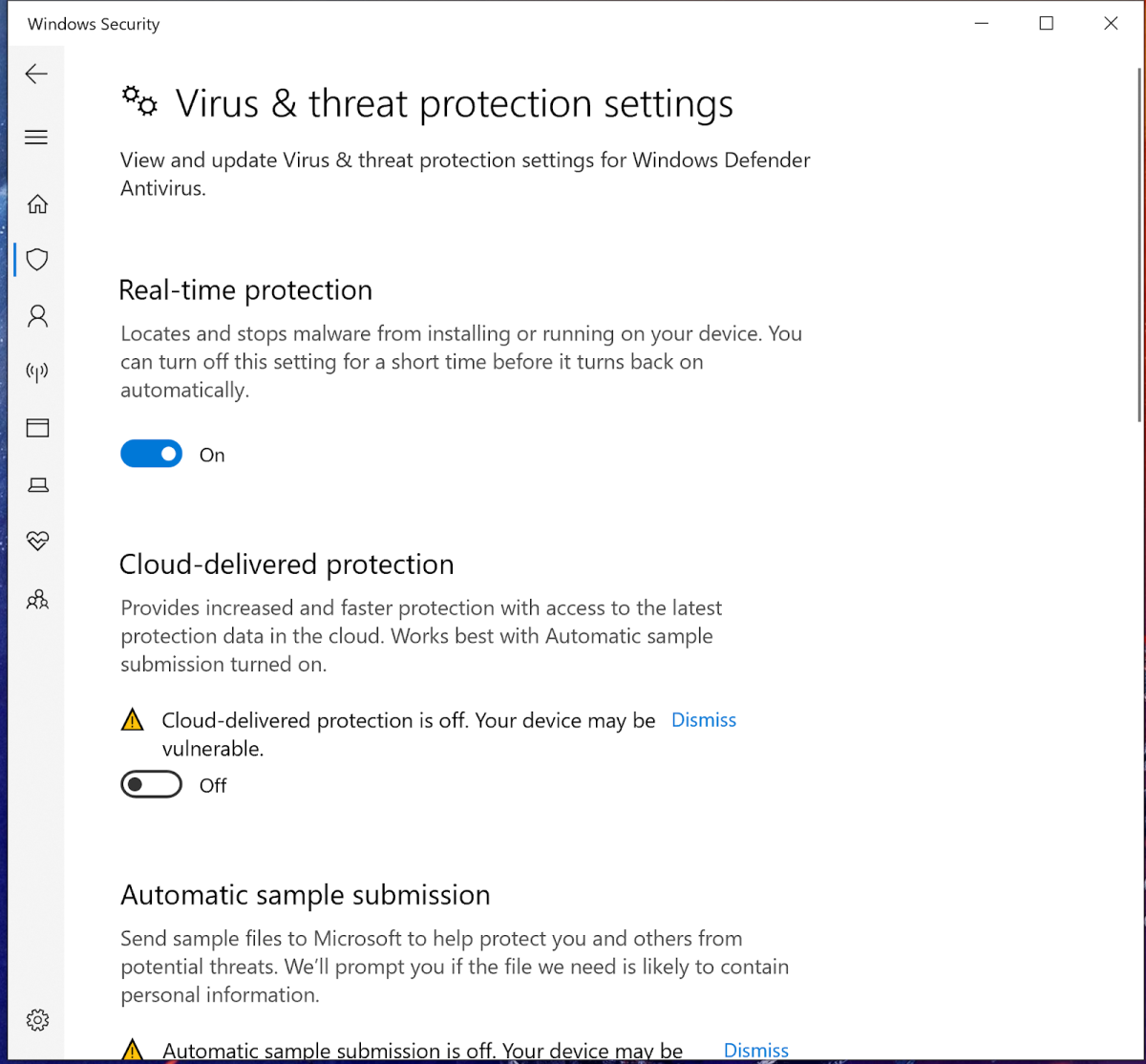This screenshot has width=1146, height=1064.
Task: Open Firewall & network protection icon
Action: [37, 372]
